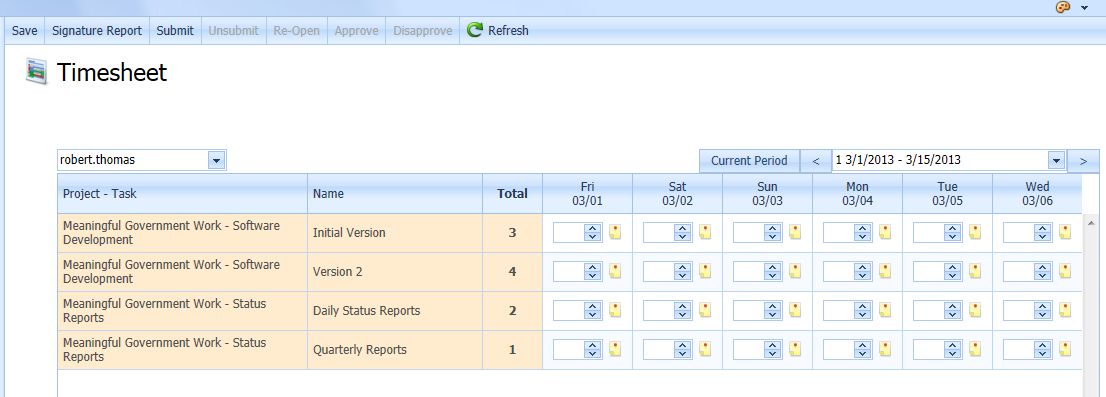Screen dimensions: 1106x397
Task: Open note for Version 2 on Sun 03/03
Action: click(795, 271)
